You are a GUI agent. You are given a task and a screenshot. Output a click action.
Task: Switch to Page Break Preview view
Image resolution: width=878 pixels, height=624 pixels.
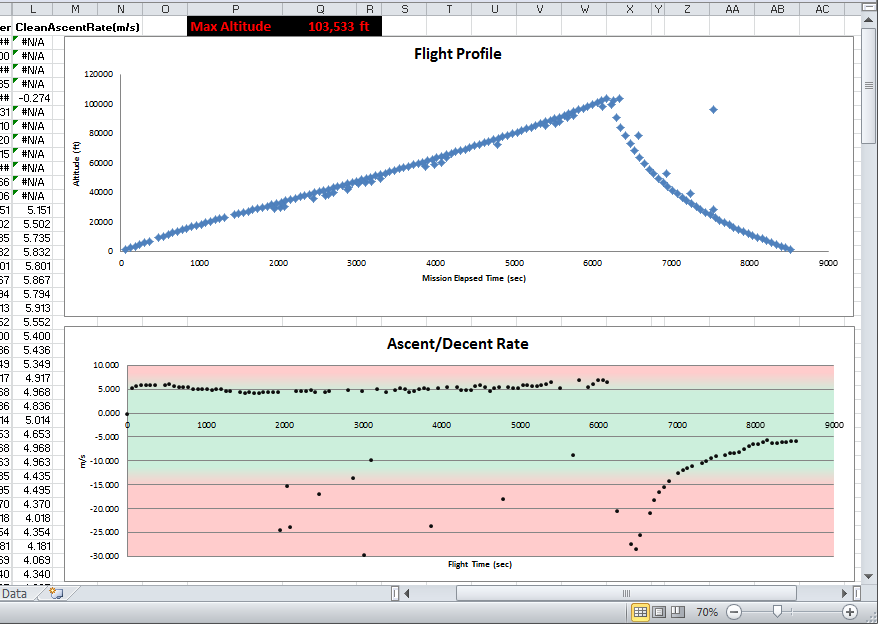678,611
